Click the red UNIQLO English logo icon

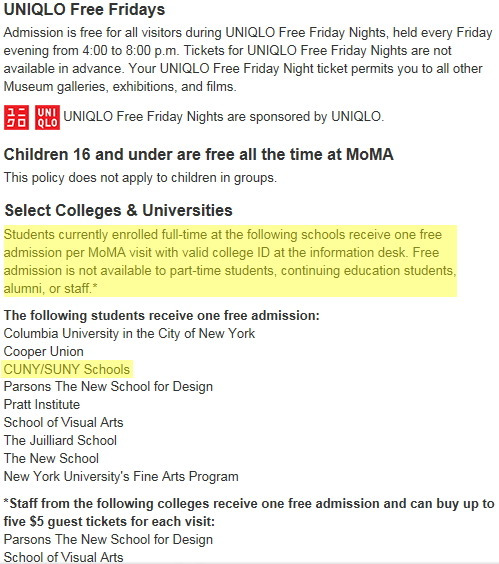point(47,117)
